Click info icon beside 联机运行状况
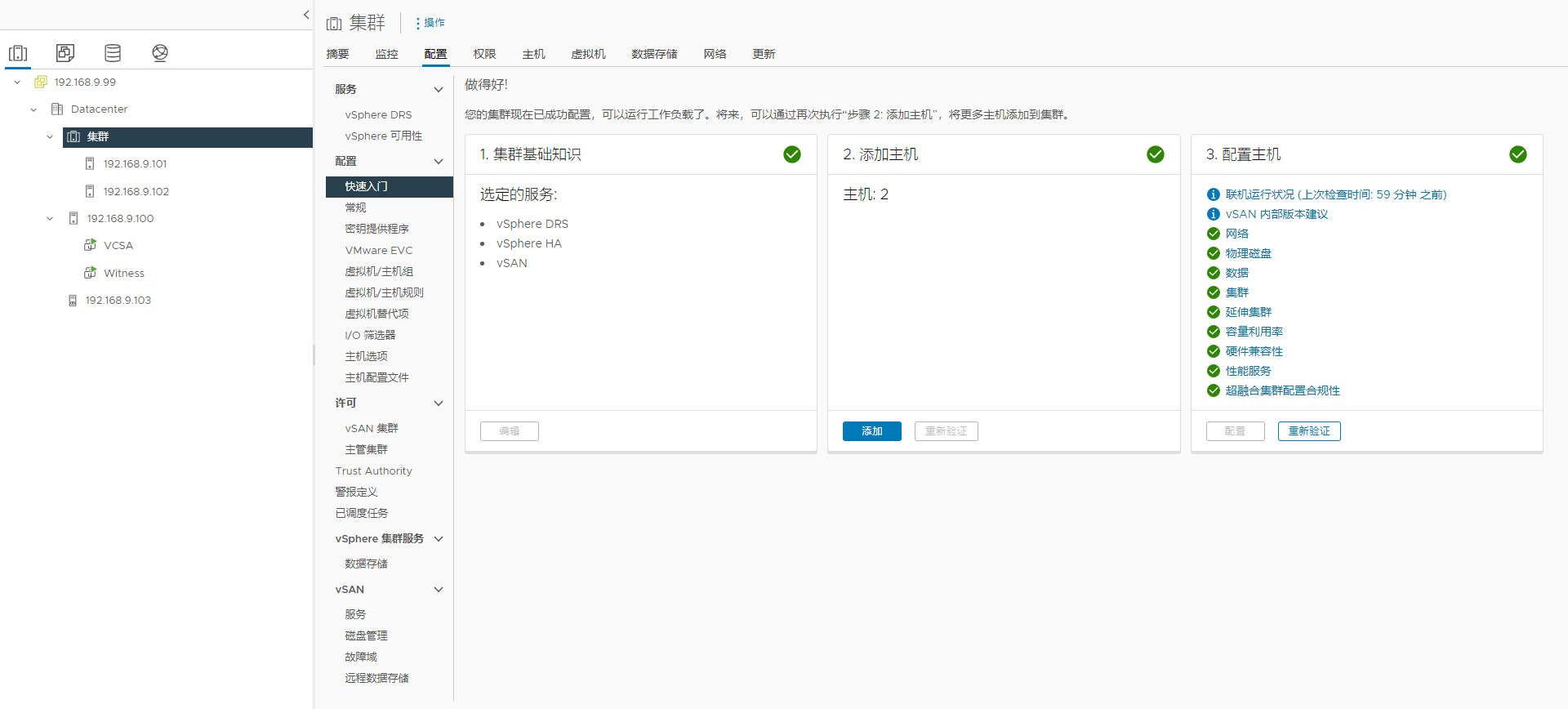 [x=1214, y=194]
